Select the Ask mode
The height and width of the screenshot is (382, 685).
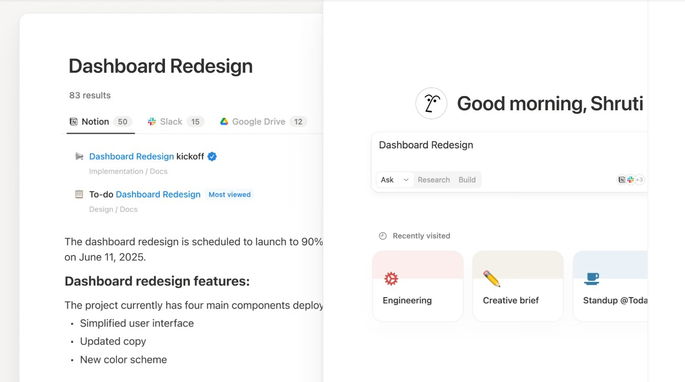[x=387, y=180]
